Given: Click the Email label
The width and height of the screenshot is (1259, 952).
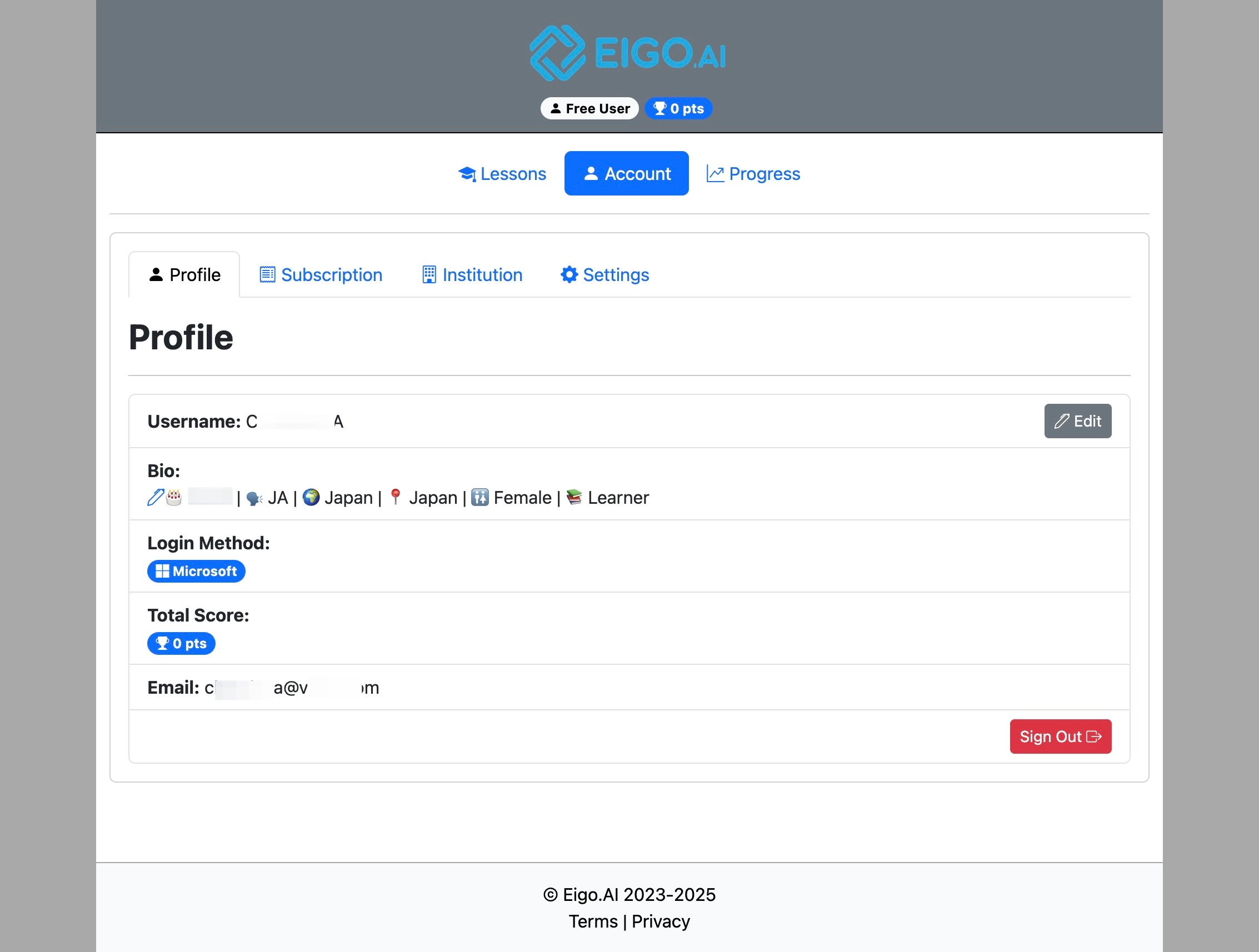Looking at the screenshot, I should coord(173,688).
